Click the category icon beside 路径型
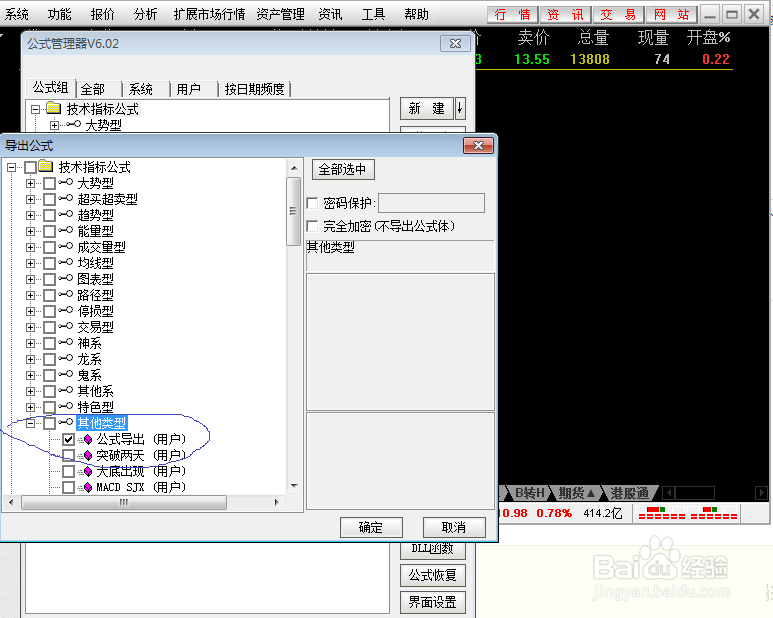The height and width of the screenshot is (618, 773). 66,295
